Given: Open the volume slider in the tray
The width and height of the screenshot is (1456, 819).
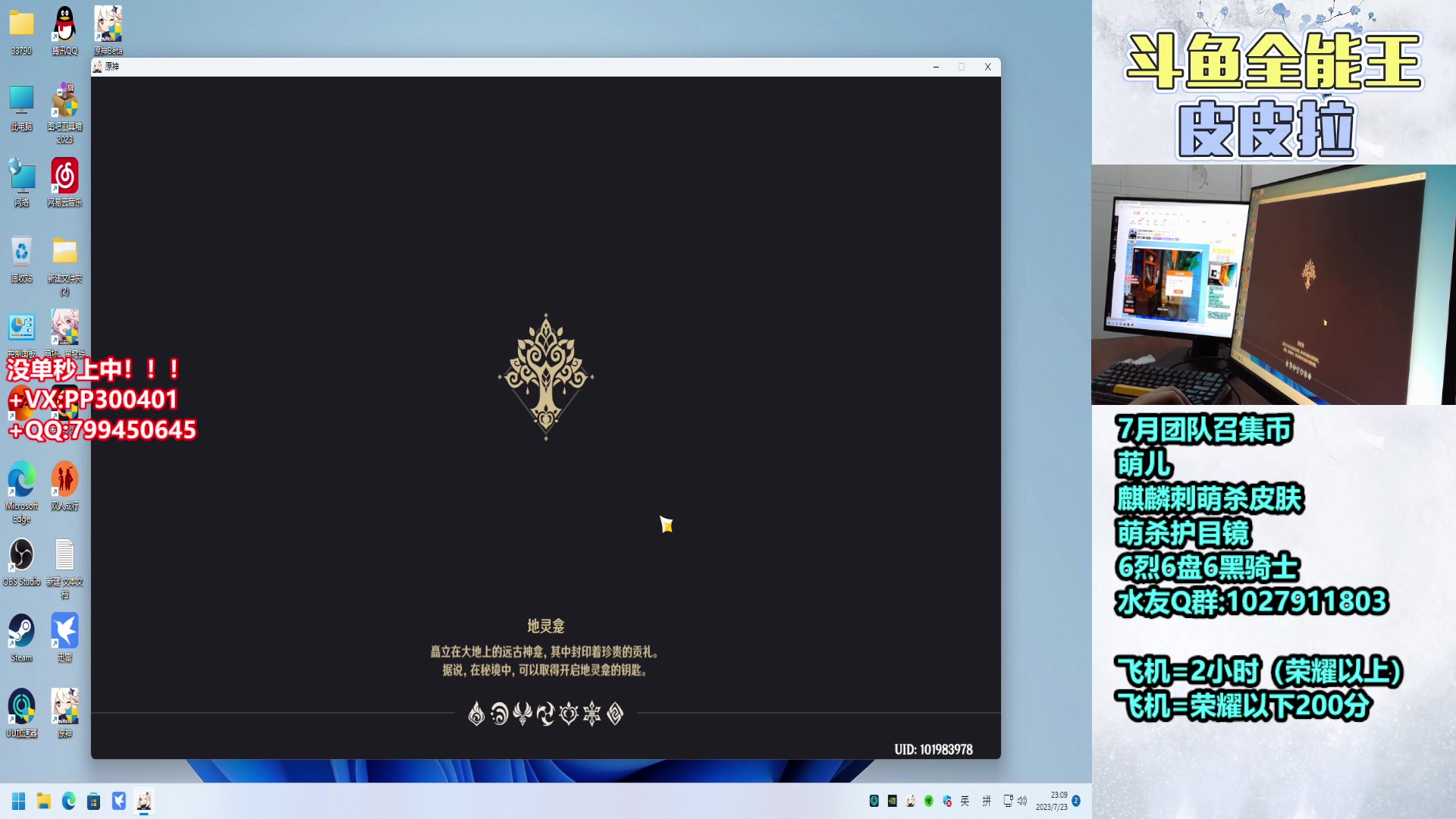Looking at the screenshot, I should pyautogui.click(x=1022, y=801).
